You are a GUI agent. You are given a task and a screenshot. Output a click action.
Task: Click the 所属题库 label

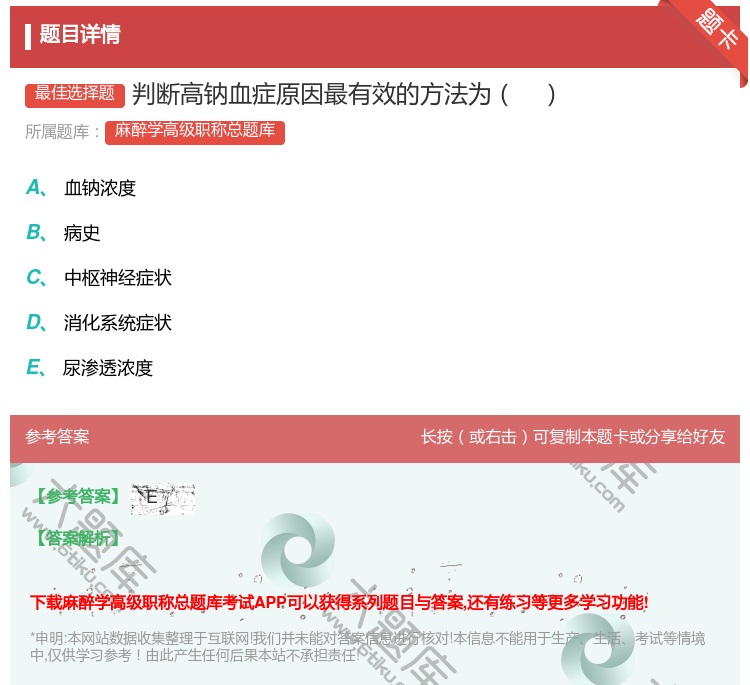click(x=62, y=132)
